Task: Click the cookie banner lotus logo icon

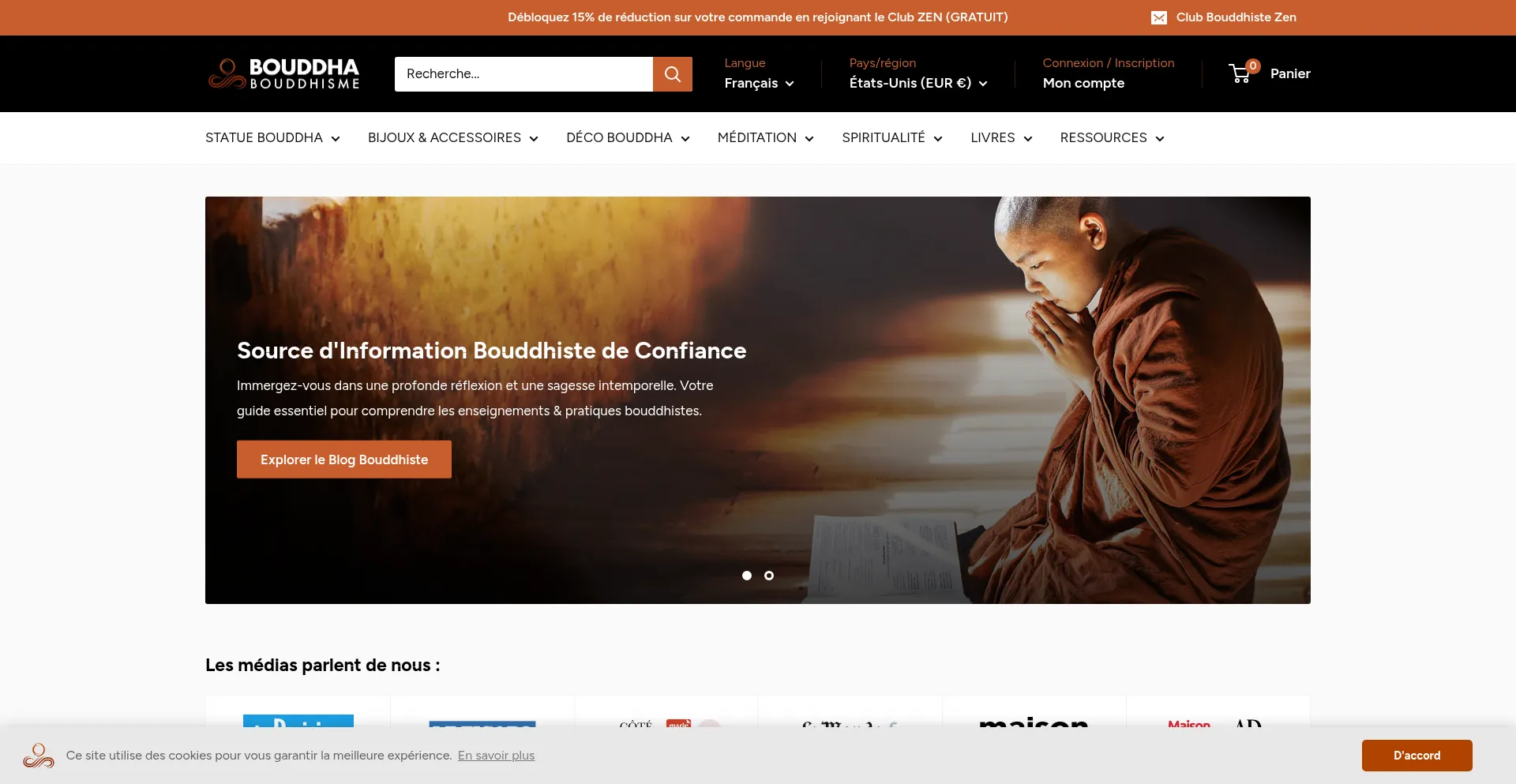Action: (x=39, y=756)
